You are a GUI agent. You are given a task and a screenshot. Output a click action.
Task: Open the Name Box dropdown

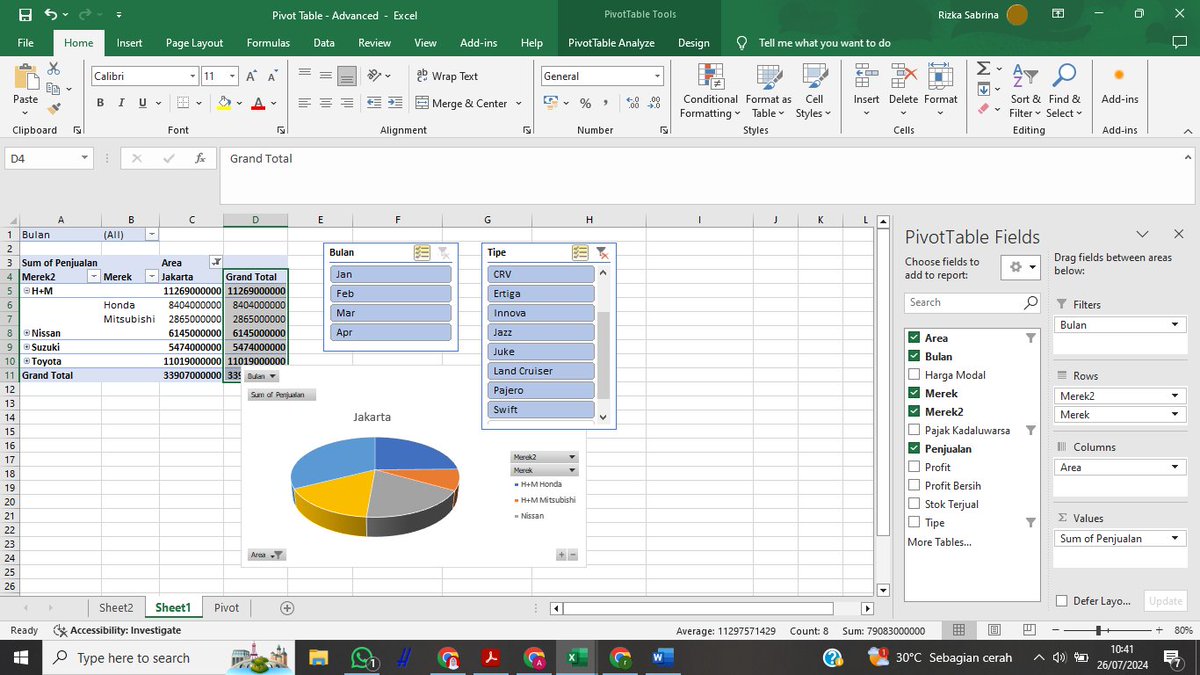pos(84,158)
